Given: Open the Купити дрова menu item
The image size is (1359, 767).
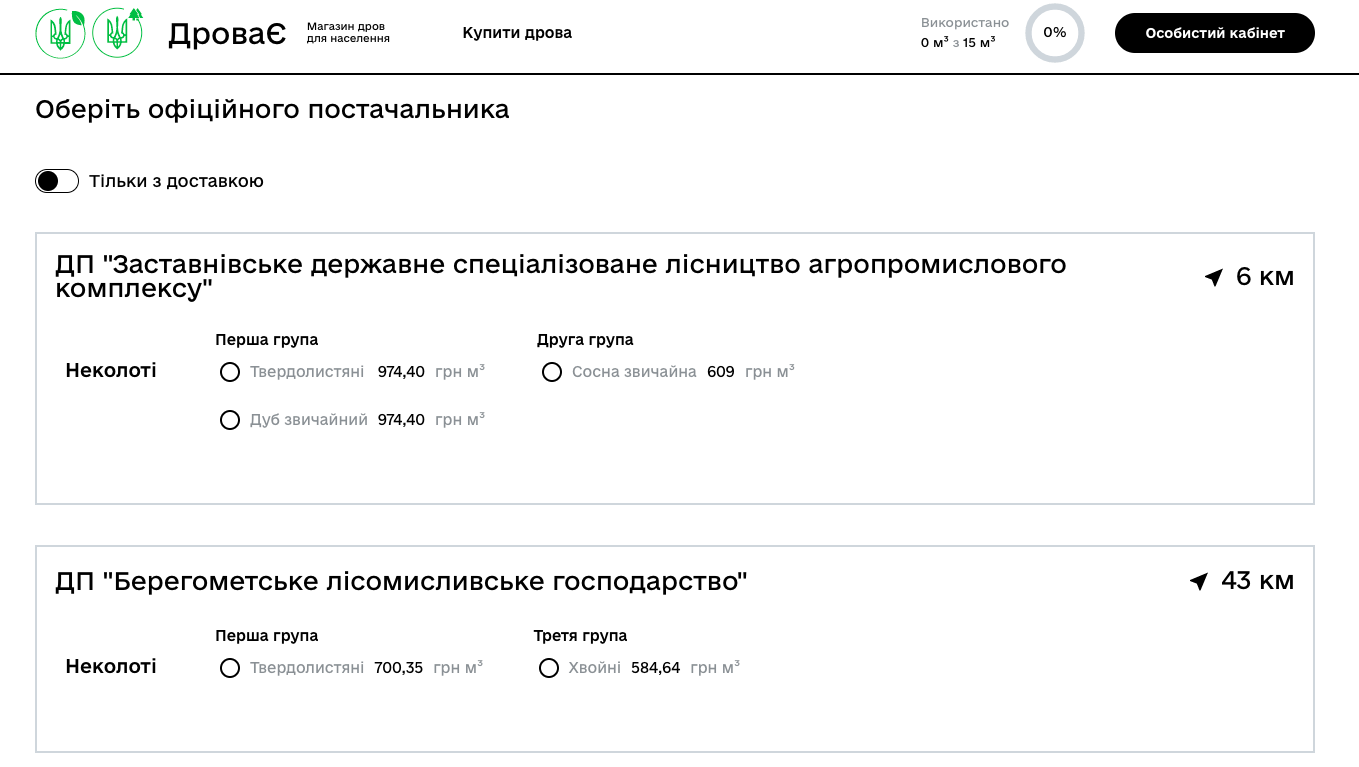Looking at the screenshot, I should pyautogui.click(x=517, y=33).
